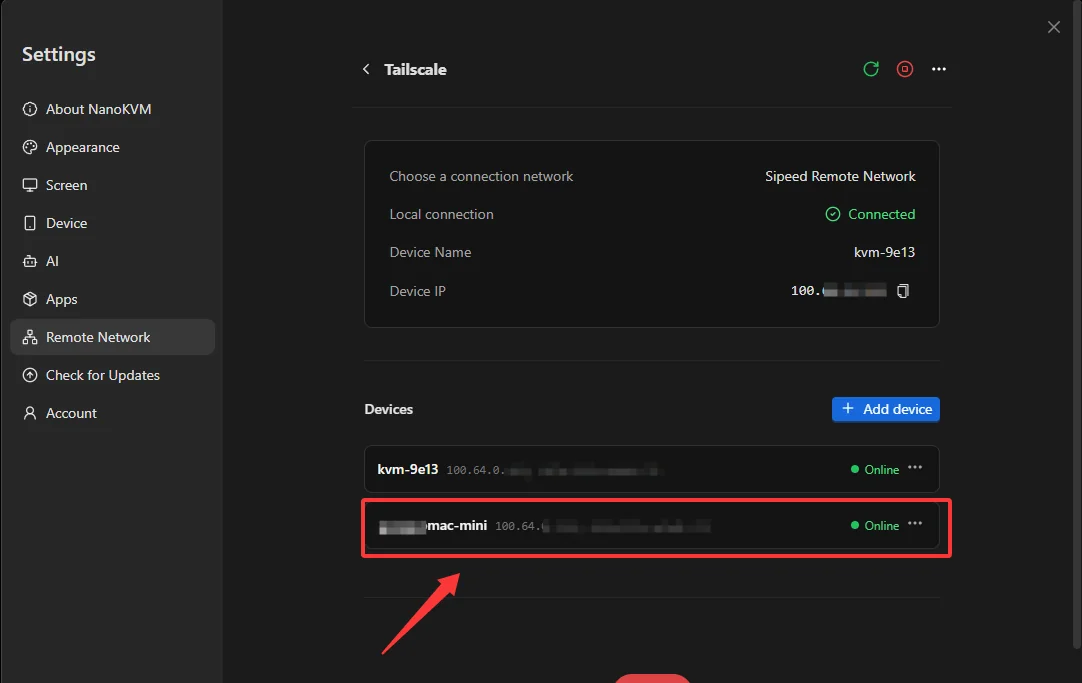This screenshot has width=1082, height=683.
Task: Go back using the arrow beside Tailscale
Action: tap(366, 69)
